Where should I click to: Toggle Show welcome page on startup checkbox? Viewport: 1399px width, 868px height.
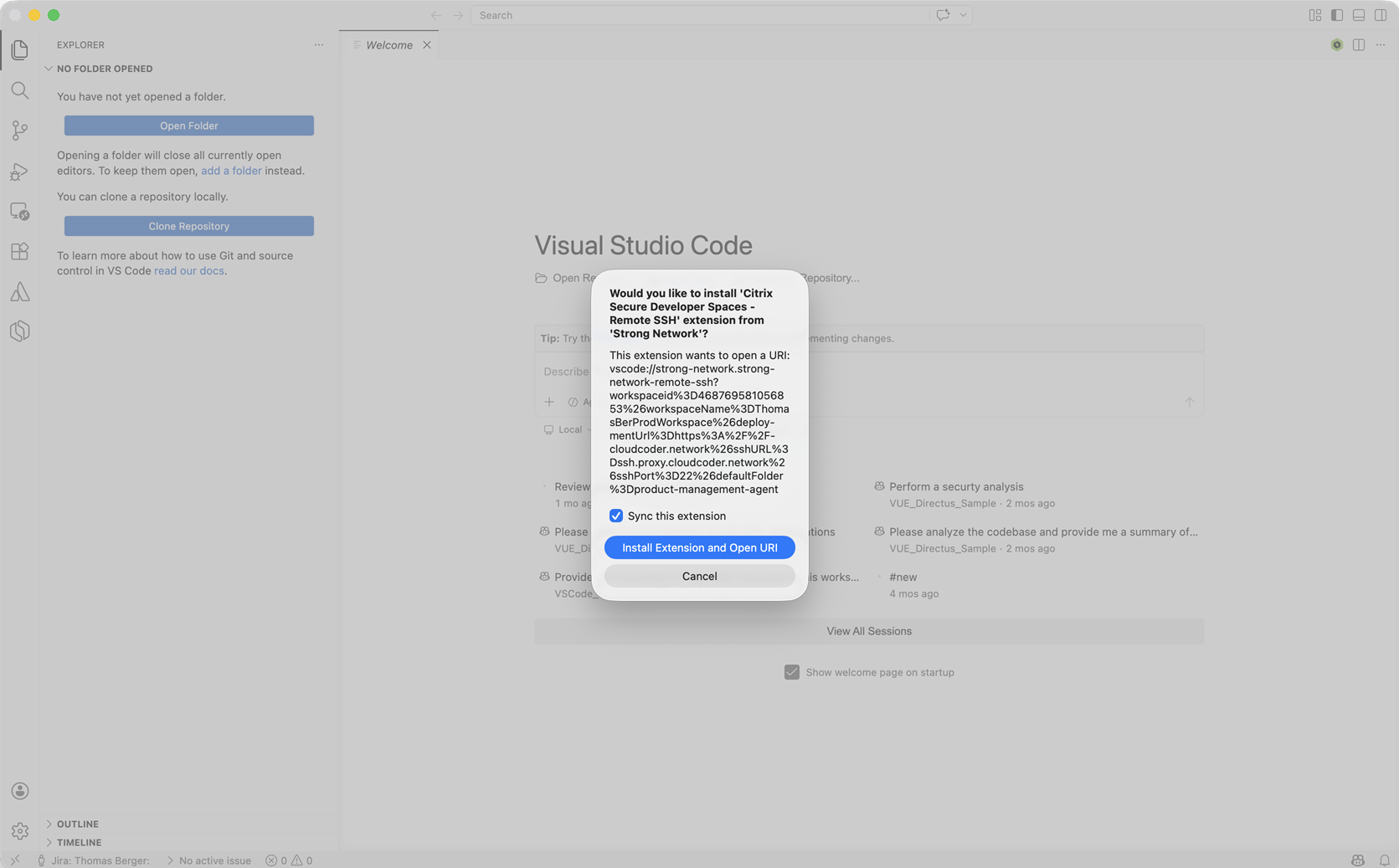[x=792, y=672]
